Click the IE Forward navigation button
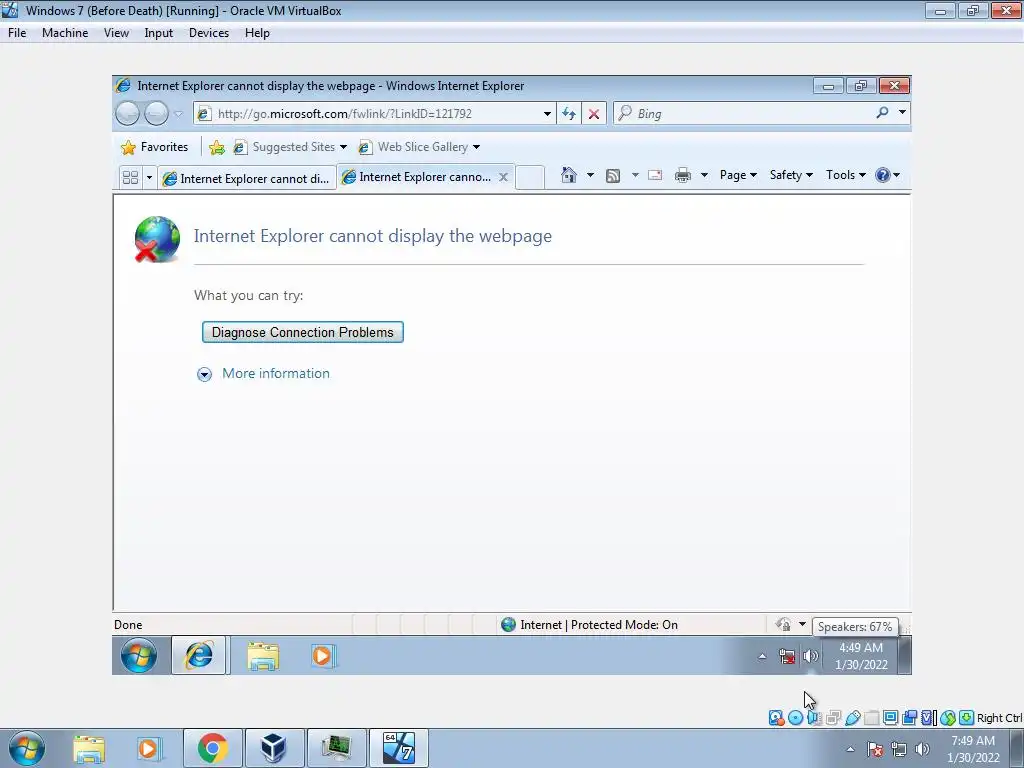This screenshot has height=768, width=1024. coord(156,114)
